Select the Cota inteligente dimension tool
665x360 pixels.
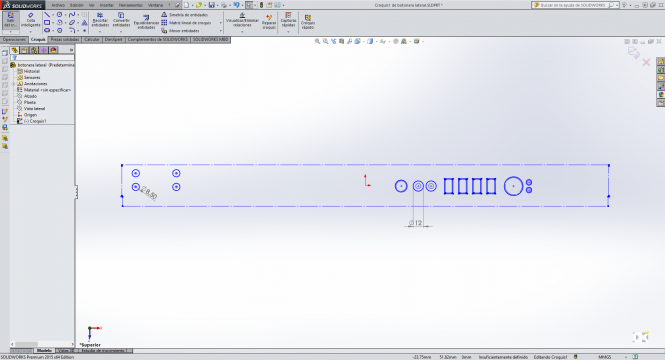click(31, 20)
